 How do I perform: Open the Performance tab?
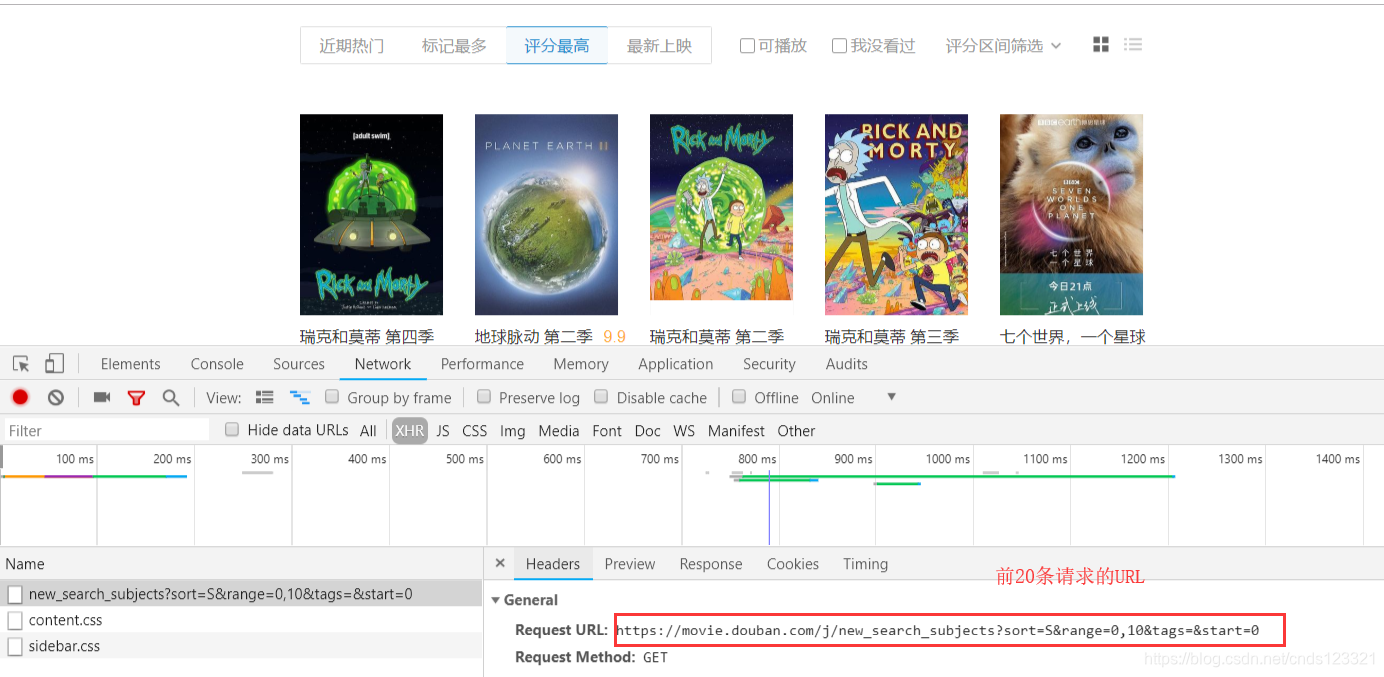coord(482,364)
